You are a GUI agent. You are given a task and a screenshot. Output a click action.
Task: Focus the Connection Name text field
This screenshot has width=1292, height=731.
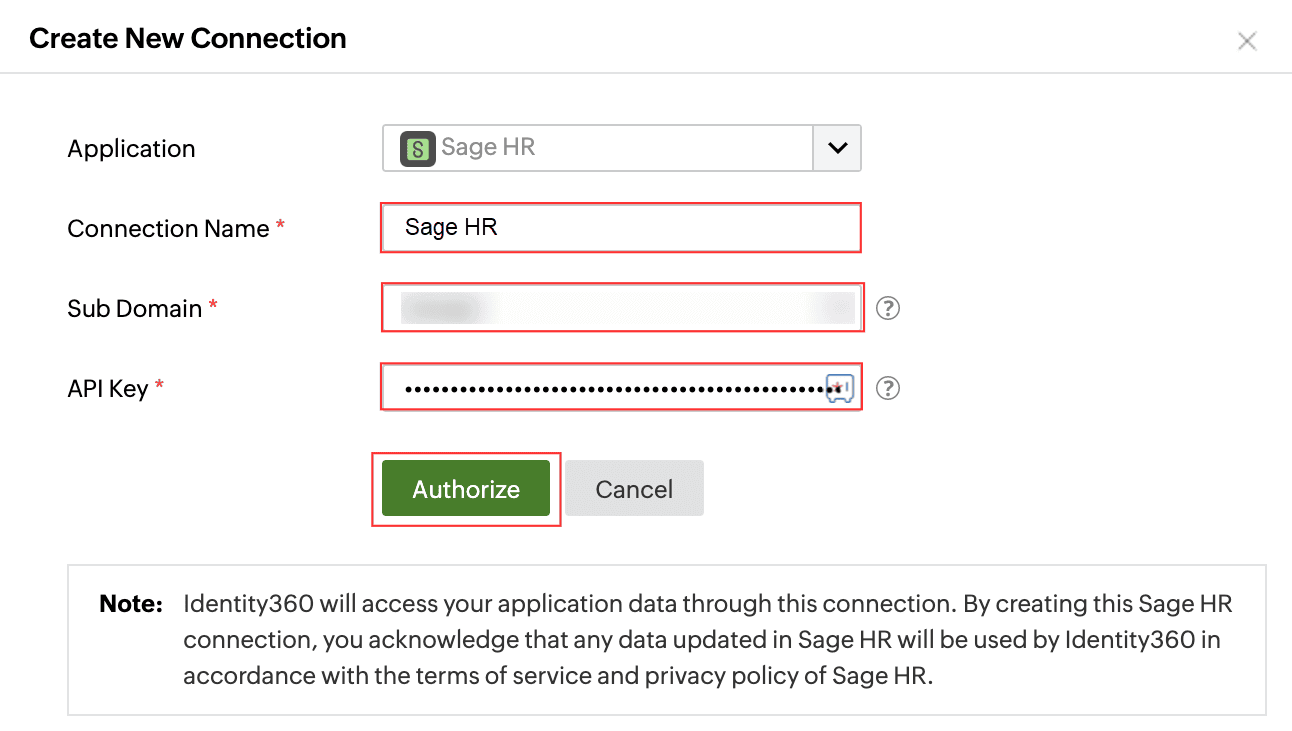[x=620, y=228]
